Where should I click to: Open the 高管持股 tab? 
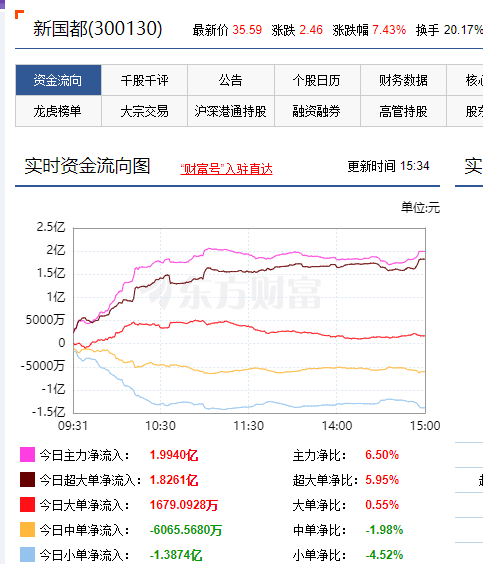tap(404, 111)
